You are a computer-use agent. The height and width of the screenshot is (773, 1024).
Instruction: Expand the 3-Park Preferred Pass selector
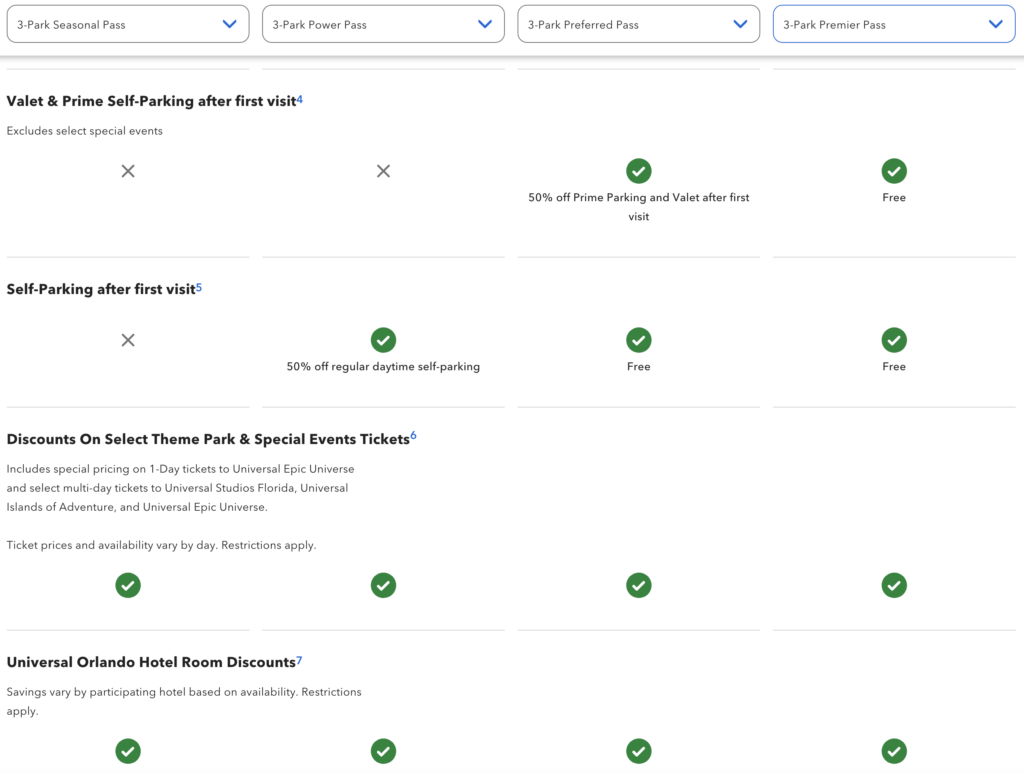638,23
